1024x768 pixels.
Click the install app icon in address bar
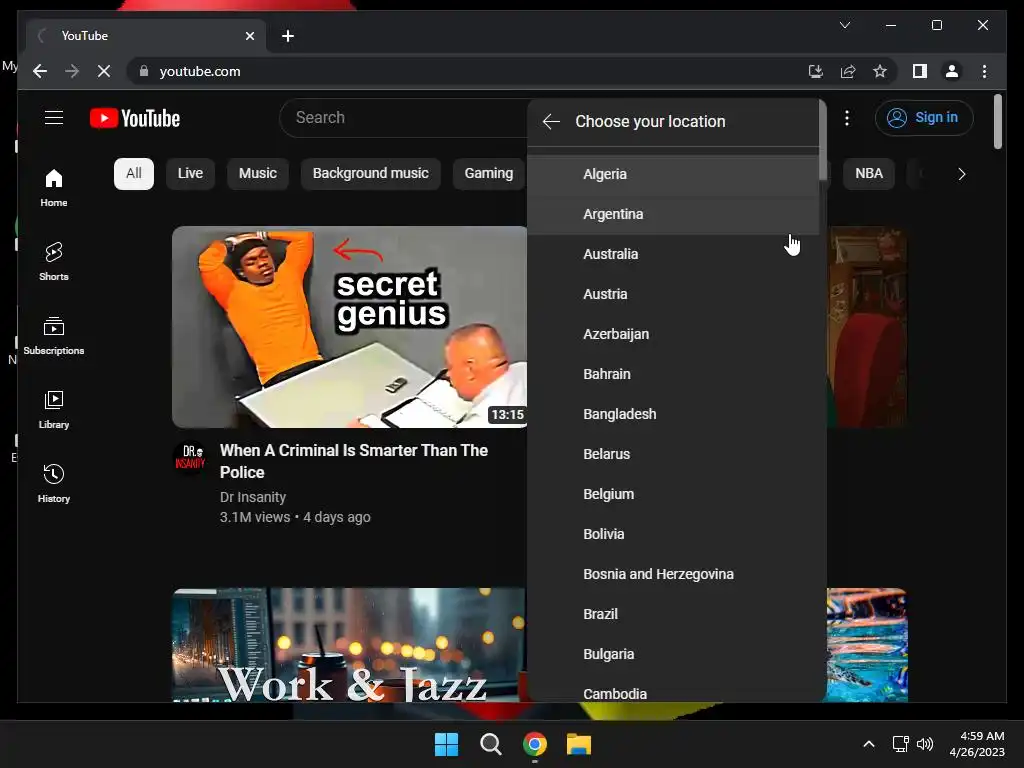point(815,71)
